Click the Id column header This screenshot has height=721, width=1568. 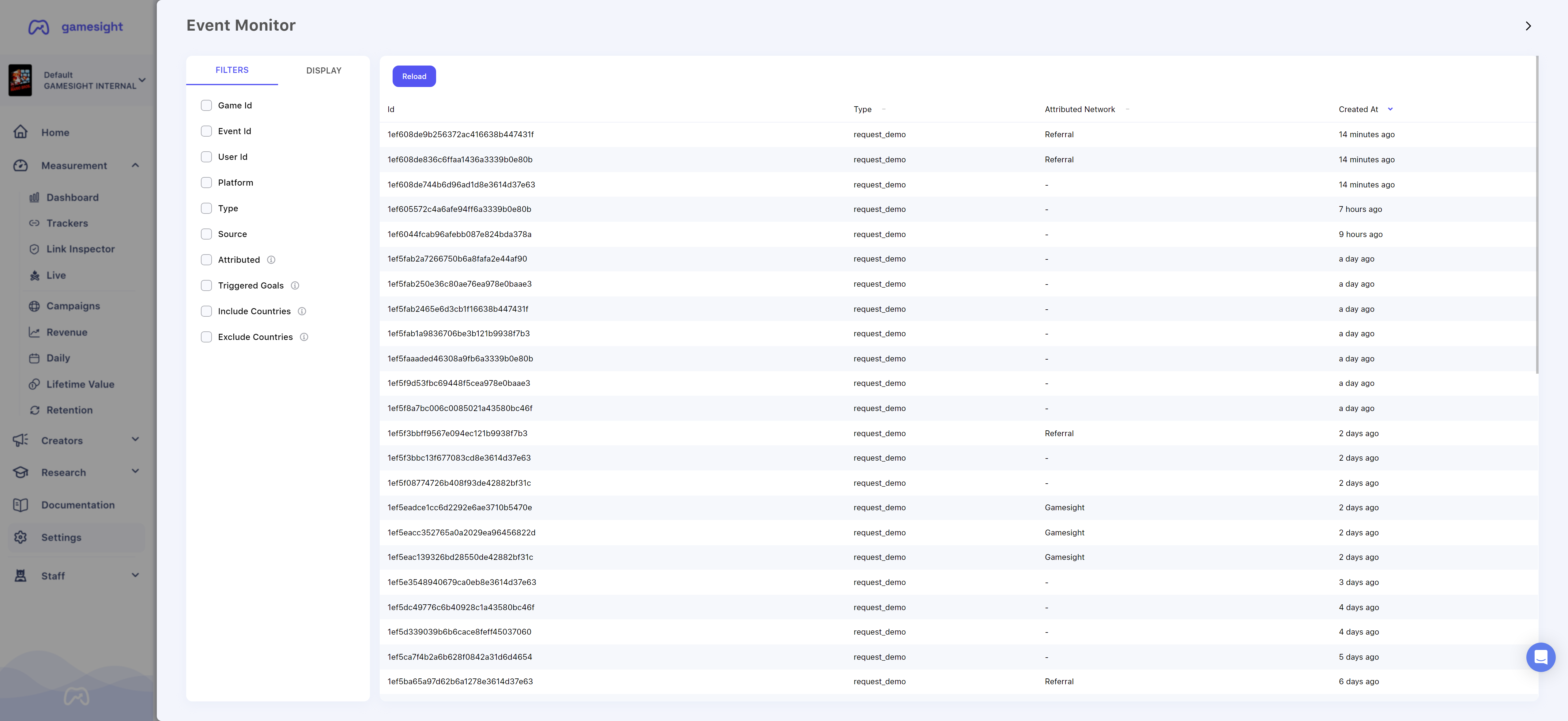[391, 110]
